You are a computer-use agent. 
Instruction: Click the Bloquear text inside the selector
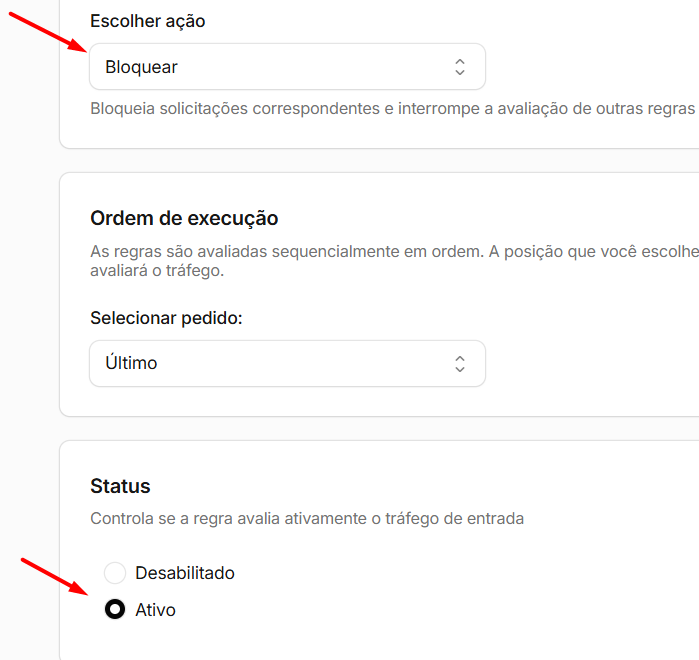tap(141, 67)
